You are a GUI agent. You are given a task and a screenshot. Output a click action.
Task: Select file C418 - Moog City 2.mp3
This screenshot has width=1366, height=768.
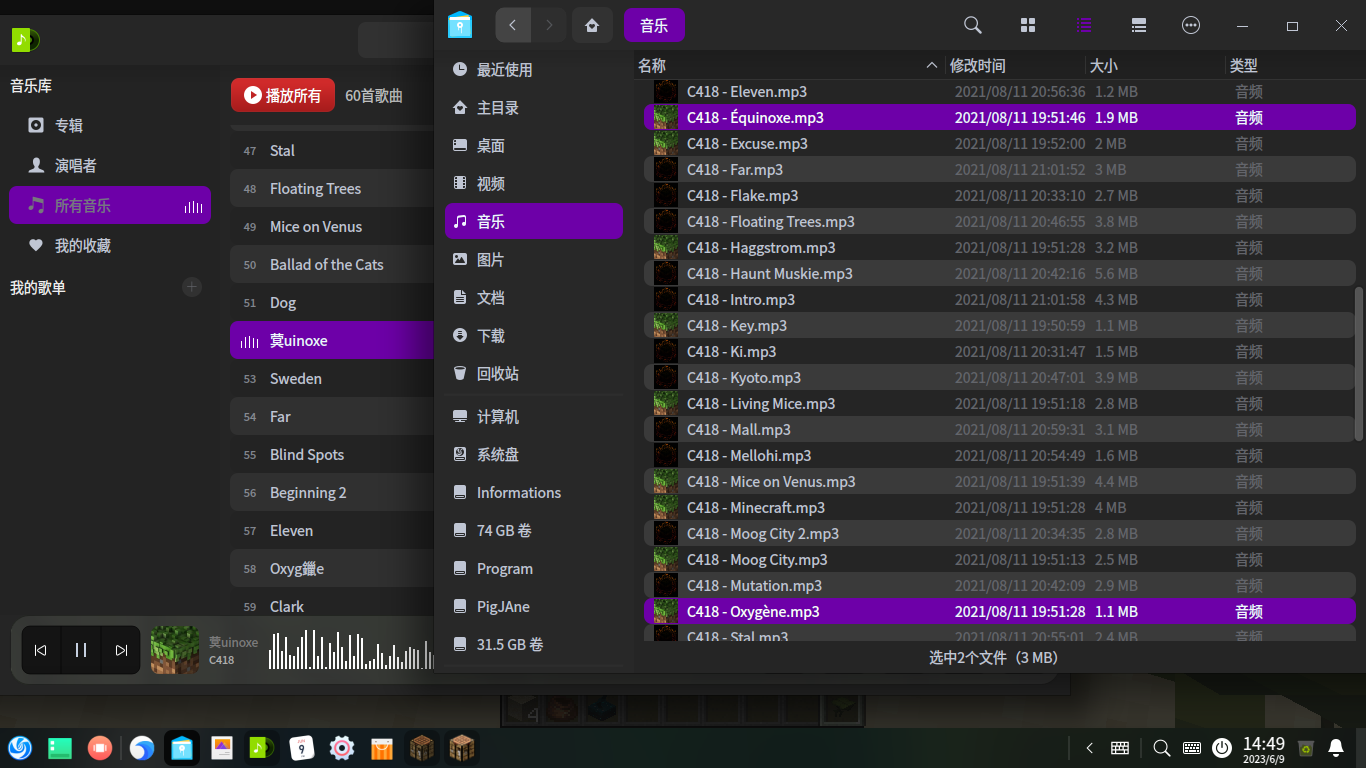click(x=1000, y=534)
